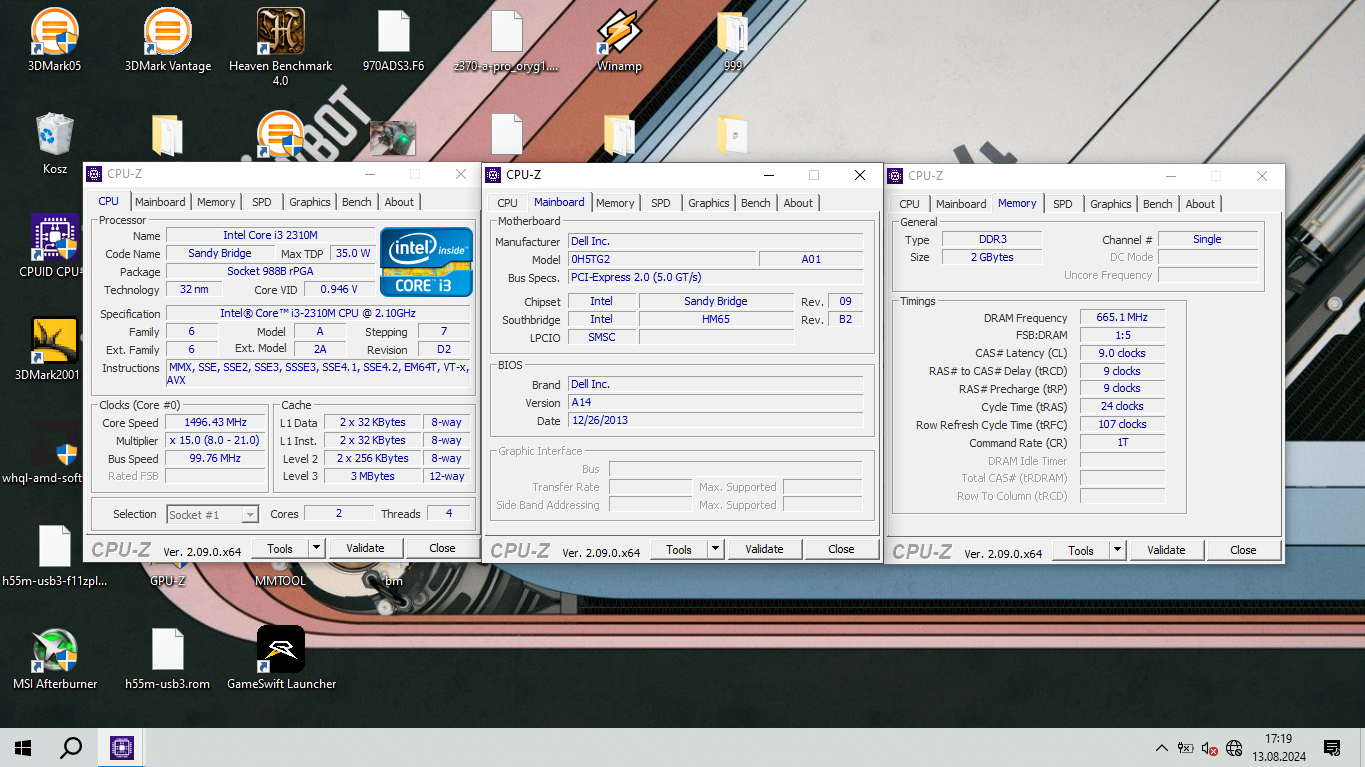Switch to Mainboard tab in left CPU-Z window
1365x767 pixels.
160,202
